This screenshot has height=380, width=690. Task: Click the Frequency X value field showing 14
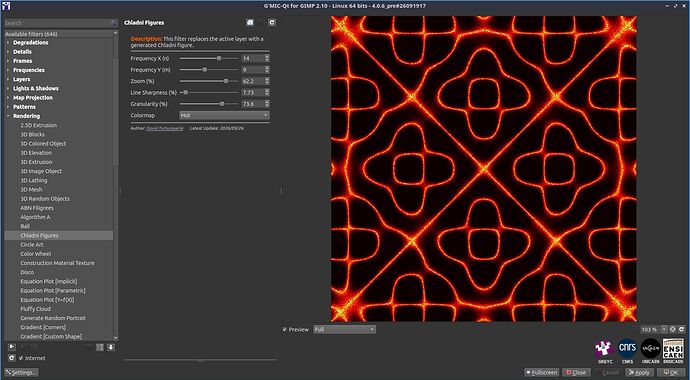pyautogui.click(x=253, y=58)
